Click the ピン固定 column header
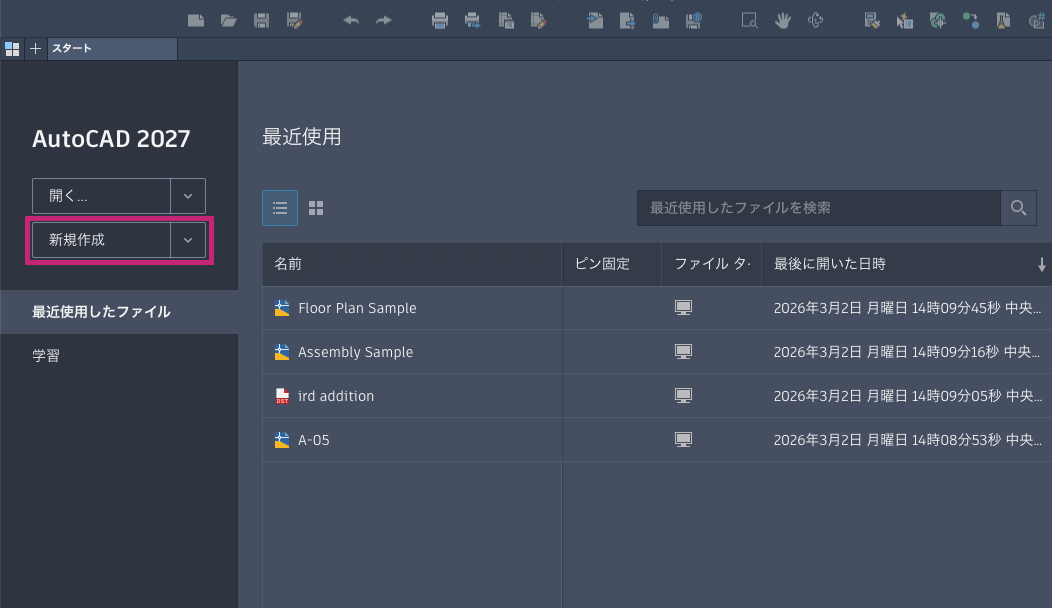 click(x=611, y=264)
